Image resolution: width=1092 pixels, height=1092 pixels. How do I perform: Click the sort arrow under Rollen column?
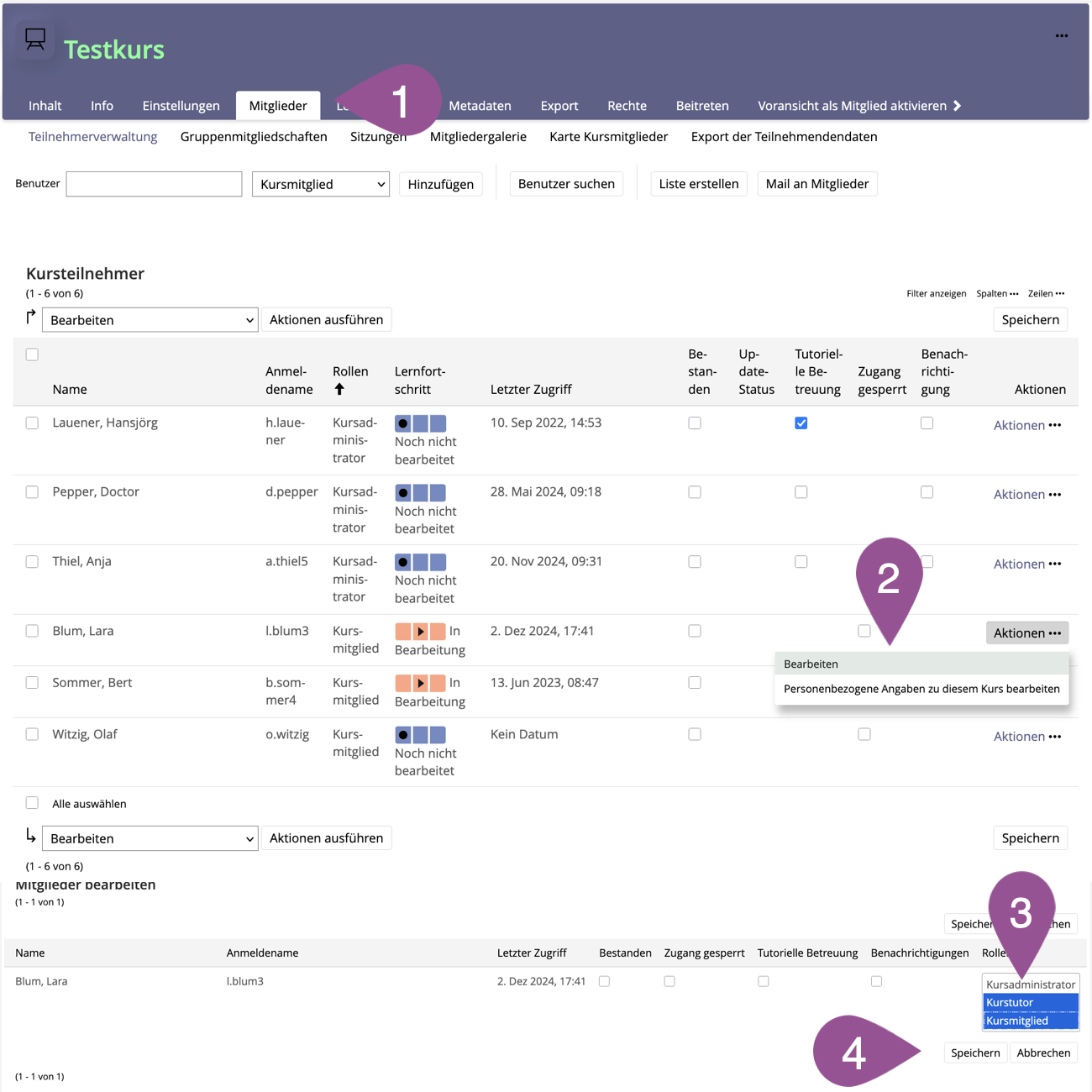click(339, 389)
